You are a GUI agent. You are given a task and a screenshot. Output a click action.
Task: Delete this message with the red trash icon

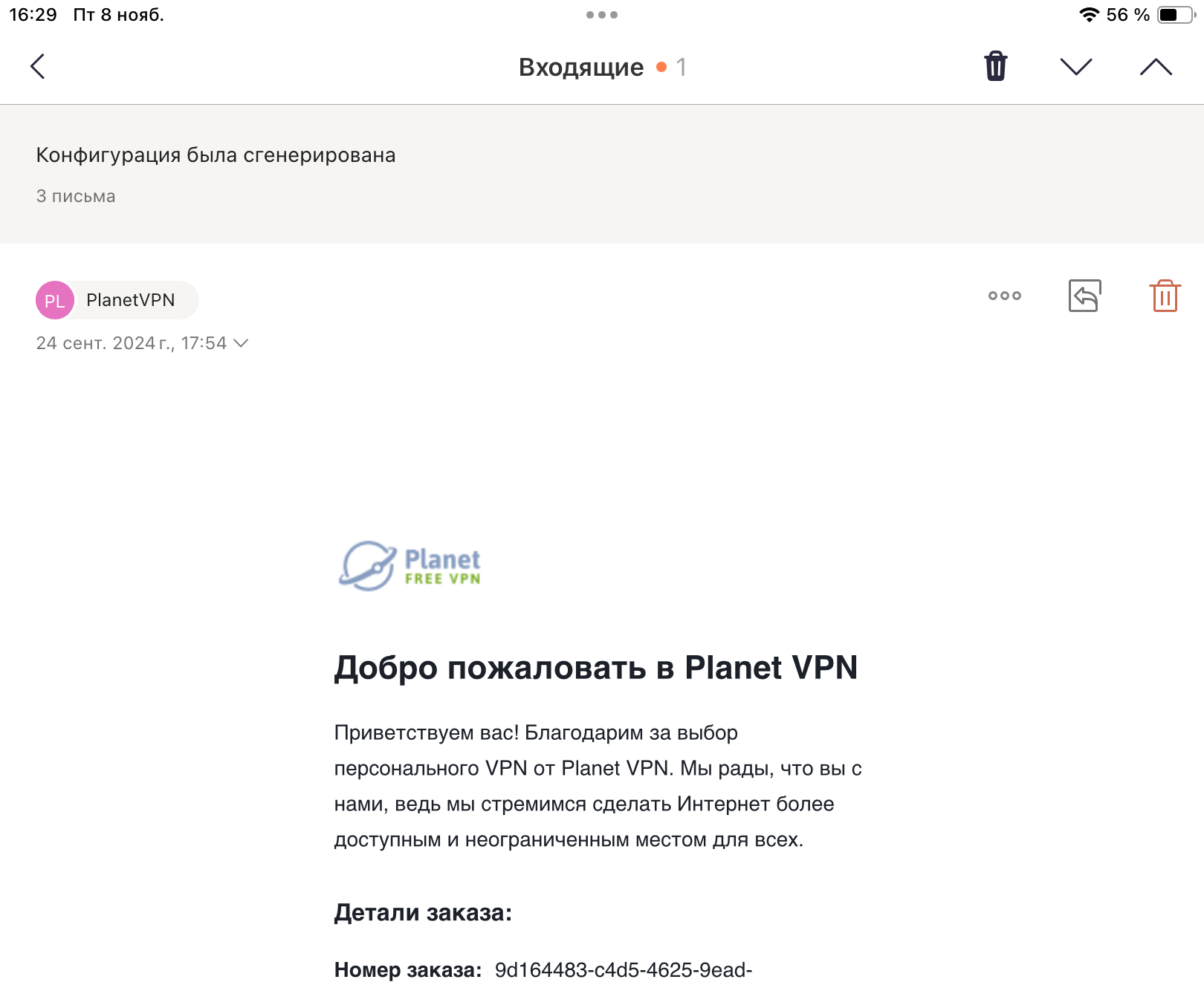[x=1165, y=296]
